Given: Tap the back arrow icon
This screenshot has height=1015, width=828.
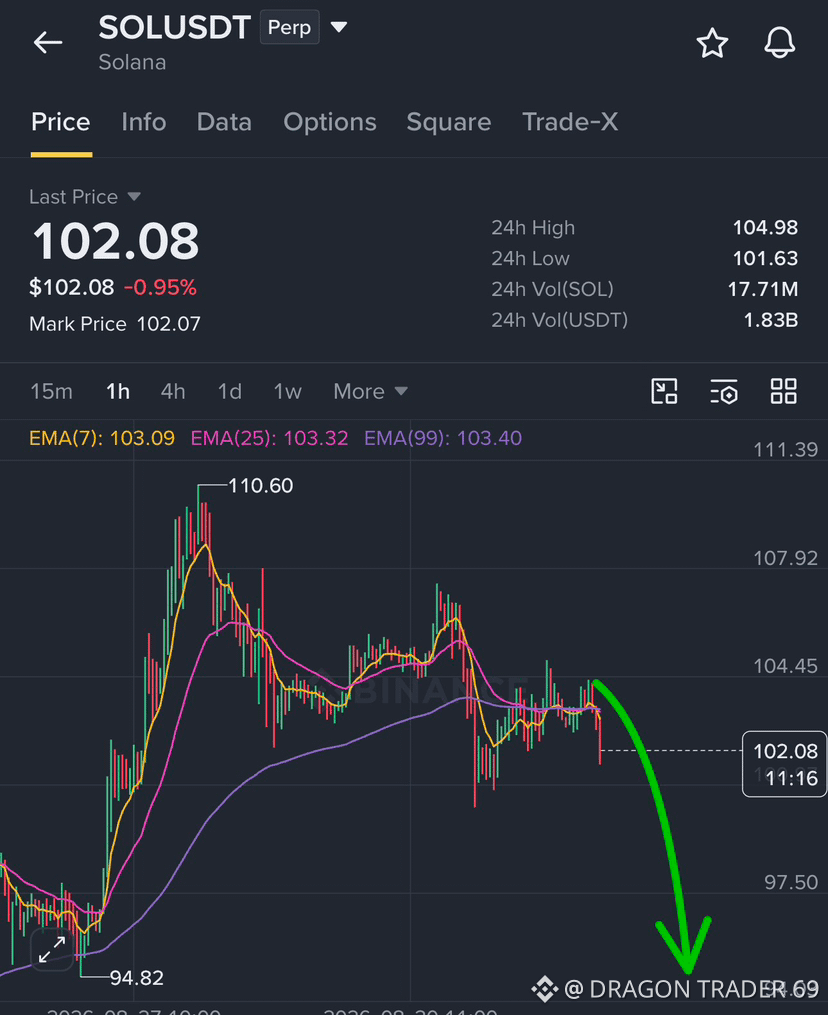Looking at the screenshot, I should (48, 43).
